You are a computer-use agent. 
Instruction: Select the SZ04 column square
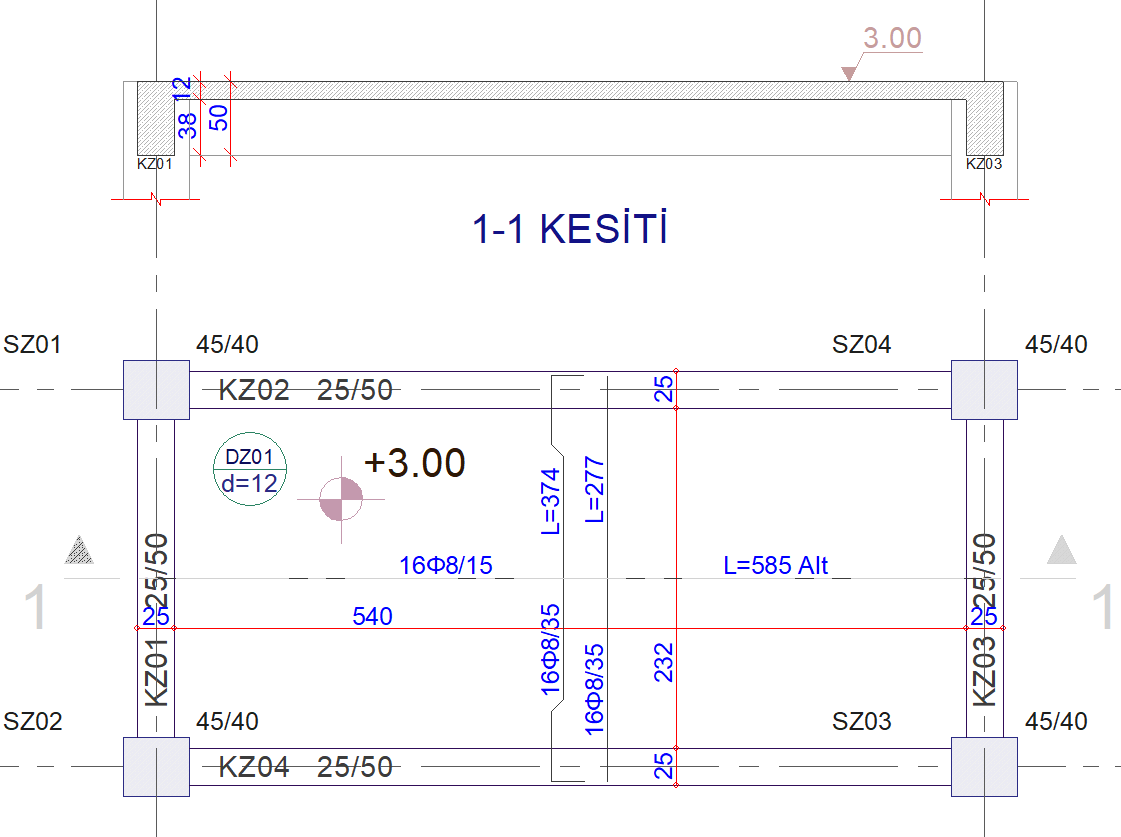tap(984, 389)
